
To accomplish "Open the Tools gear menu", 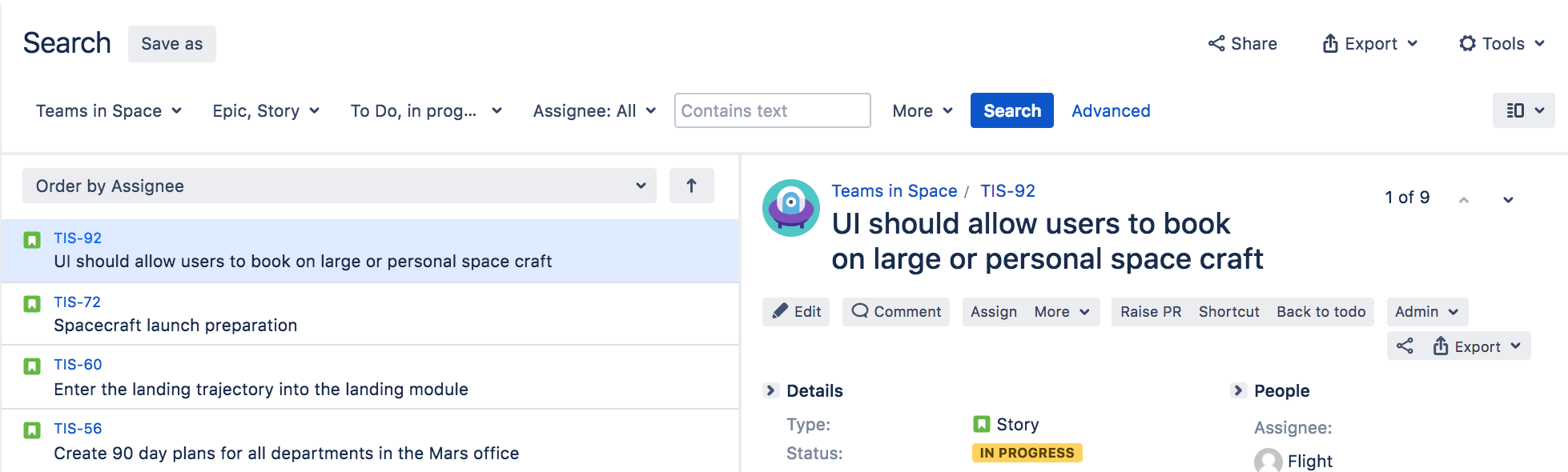I will [x=1502, y=44].
